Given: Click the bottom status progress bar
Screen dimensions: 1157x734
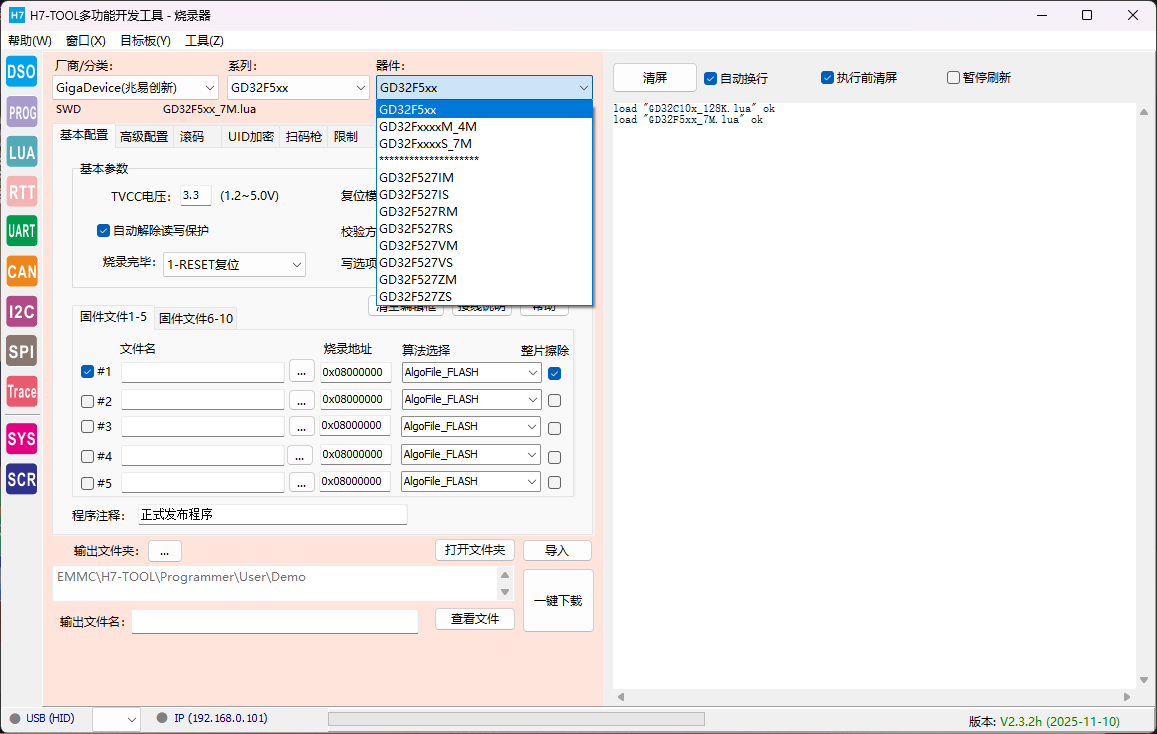Looking at the screenshot, I should 516,719.
